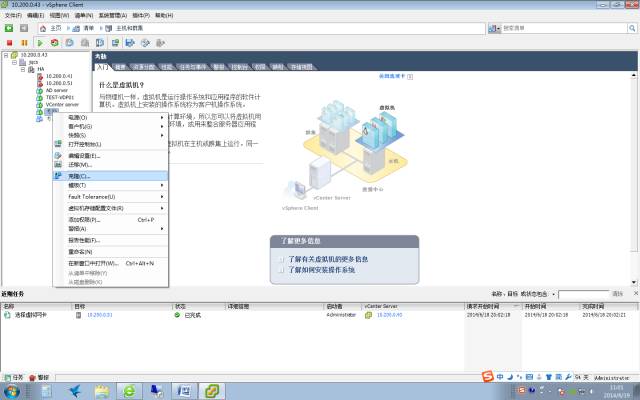This screenshot has height=400, width=640.
Task: Expand the 客户机(G) submenu
Action: coord(162,127)
